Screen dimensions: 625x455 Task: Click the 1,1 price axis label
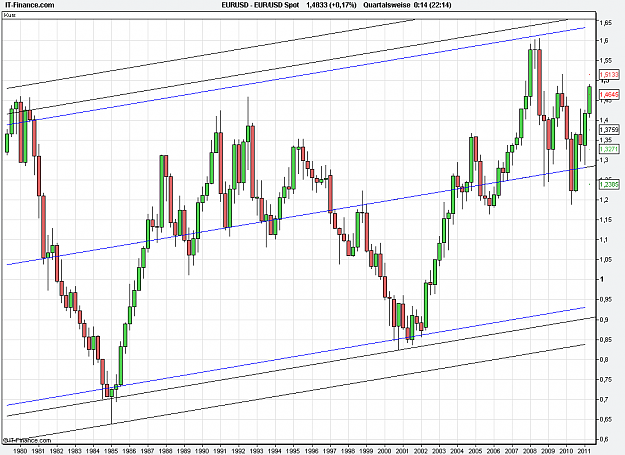point(604,239)
